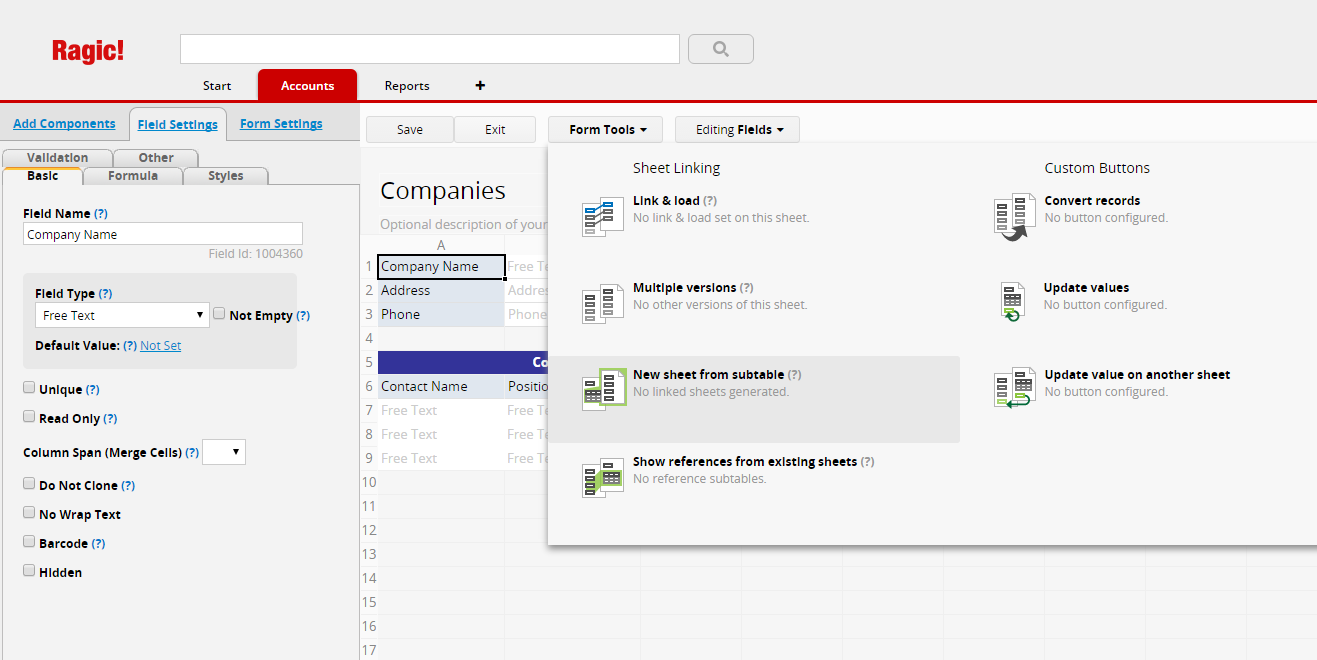Open help for Multiple versions (?)
The width and height of the screenshot is (1317, 660).
(747, 288)
